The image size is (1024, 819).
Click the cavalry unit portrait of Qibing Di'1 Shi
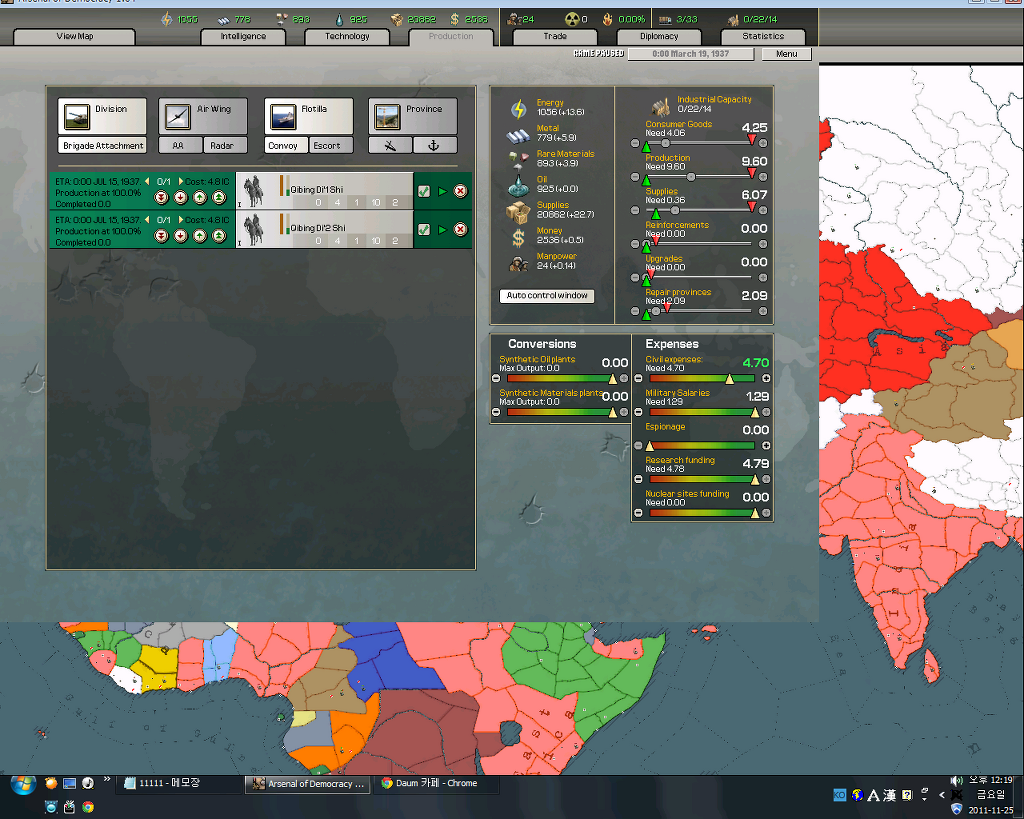pyautogui.click(x=253, y=191)
